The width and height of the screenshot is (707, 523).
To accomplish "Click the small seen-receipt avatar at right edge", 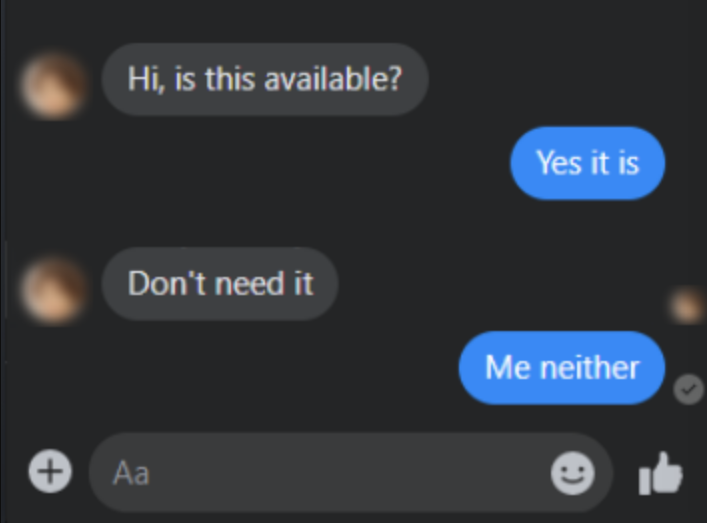I will (688, 306).
